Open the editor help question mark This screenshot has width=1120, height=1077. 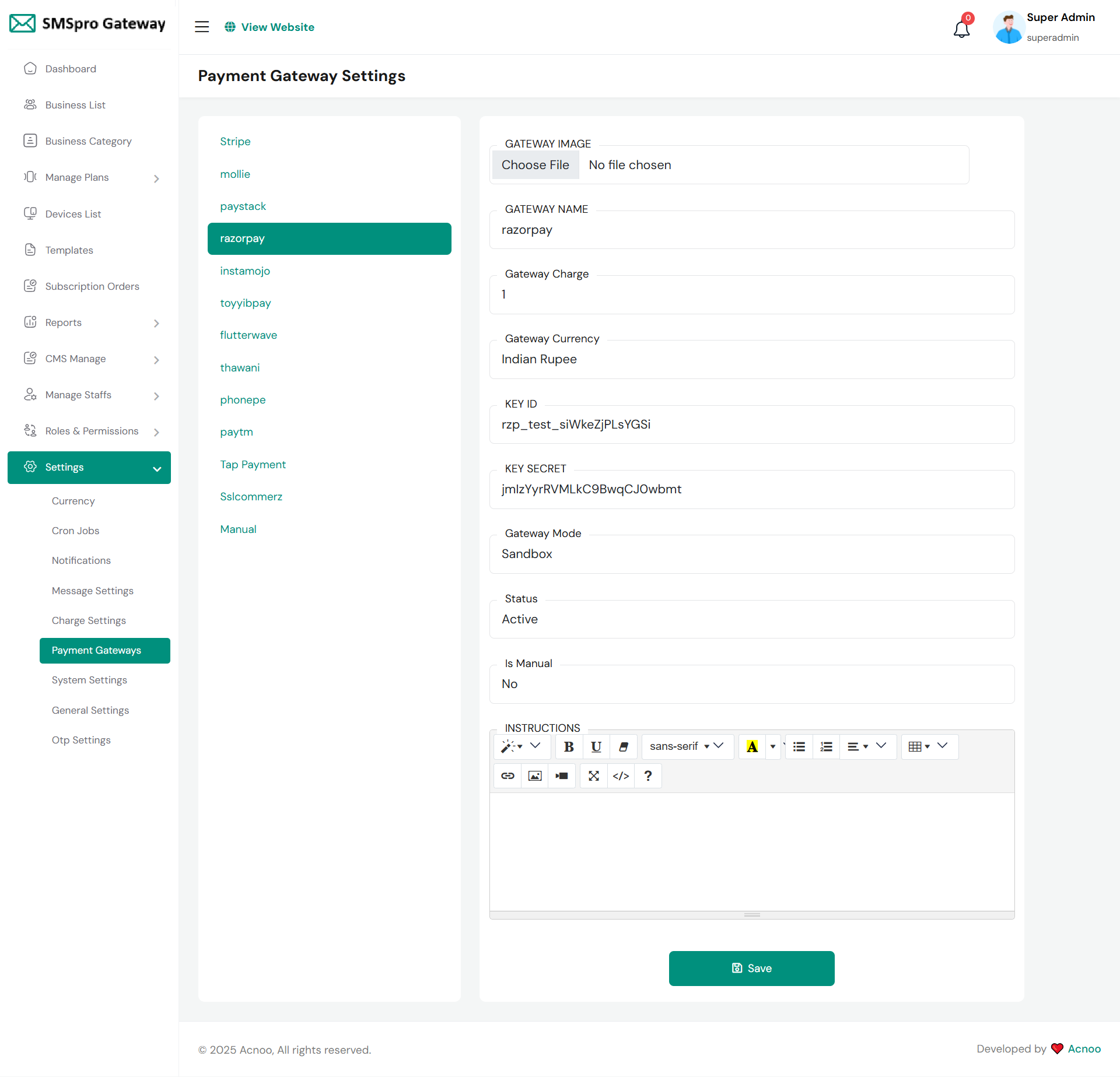tap(647, 776)
